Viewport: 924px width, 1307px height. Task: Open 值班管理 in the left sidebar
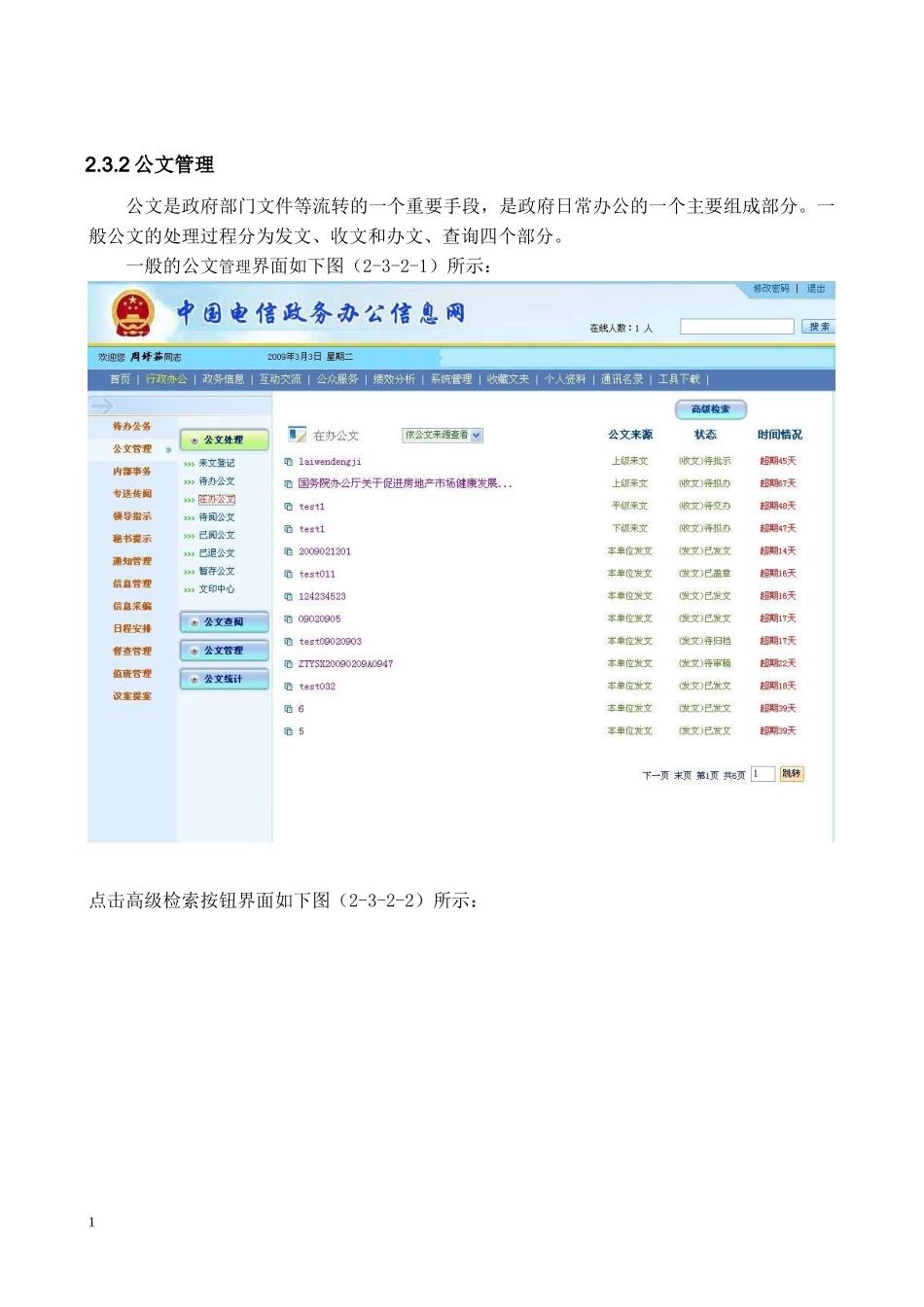(x=132, y=674)
